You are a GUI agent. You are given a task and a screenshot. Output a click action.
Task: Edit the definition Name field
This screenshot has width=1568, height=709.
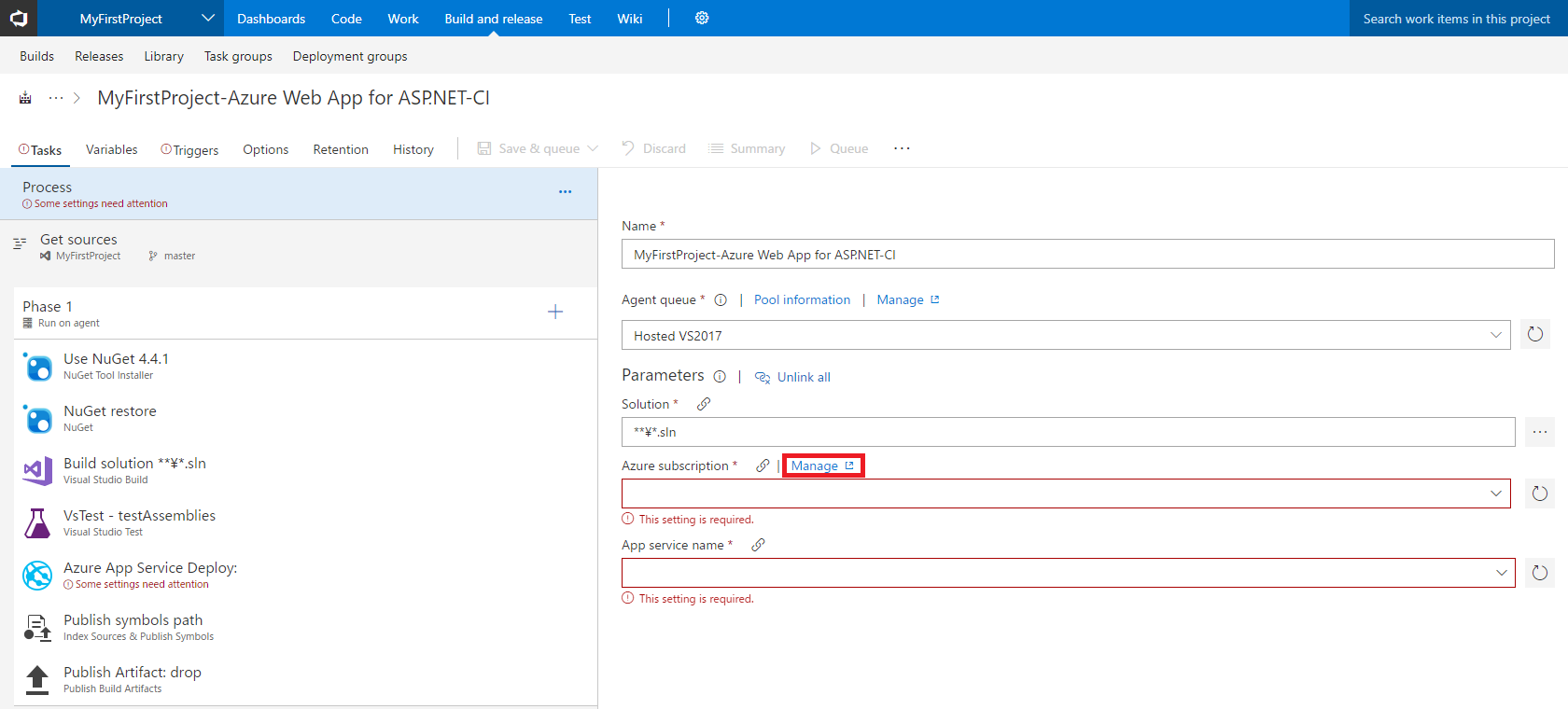coord(1088,254)
